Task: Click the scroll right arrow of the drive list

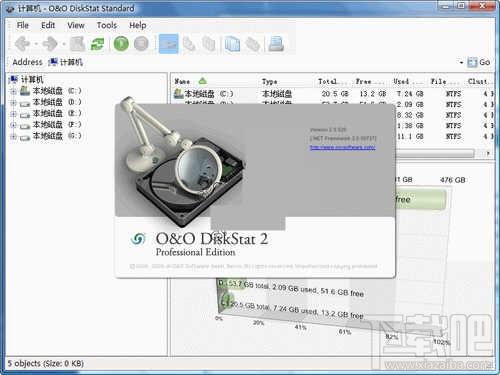Action: tap(488, 154)
